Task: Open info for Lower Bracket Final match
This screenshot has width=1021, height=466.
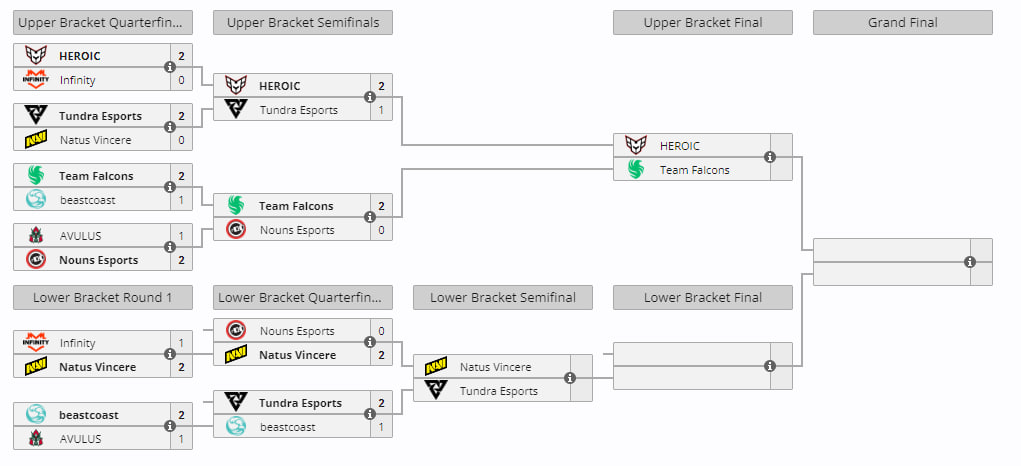Action: [770, 366]
